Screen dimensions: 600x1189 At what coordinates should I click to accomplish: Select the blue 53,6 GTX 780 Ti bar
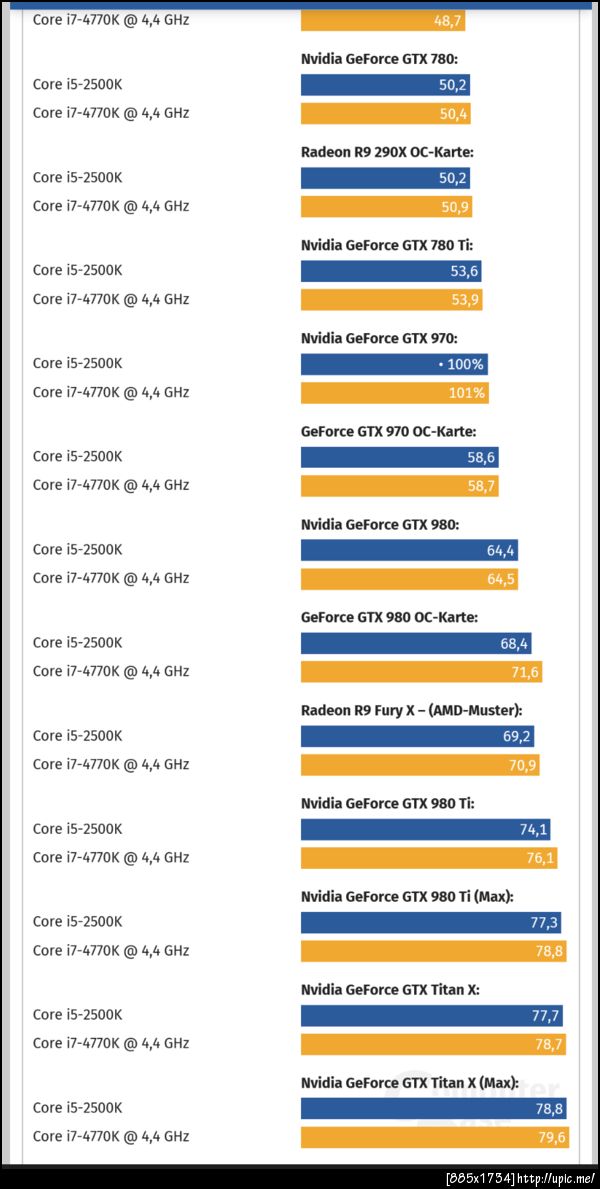click(x=391, y=271)
